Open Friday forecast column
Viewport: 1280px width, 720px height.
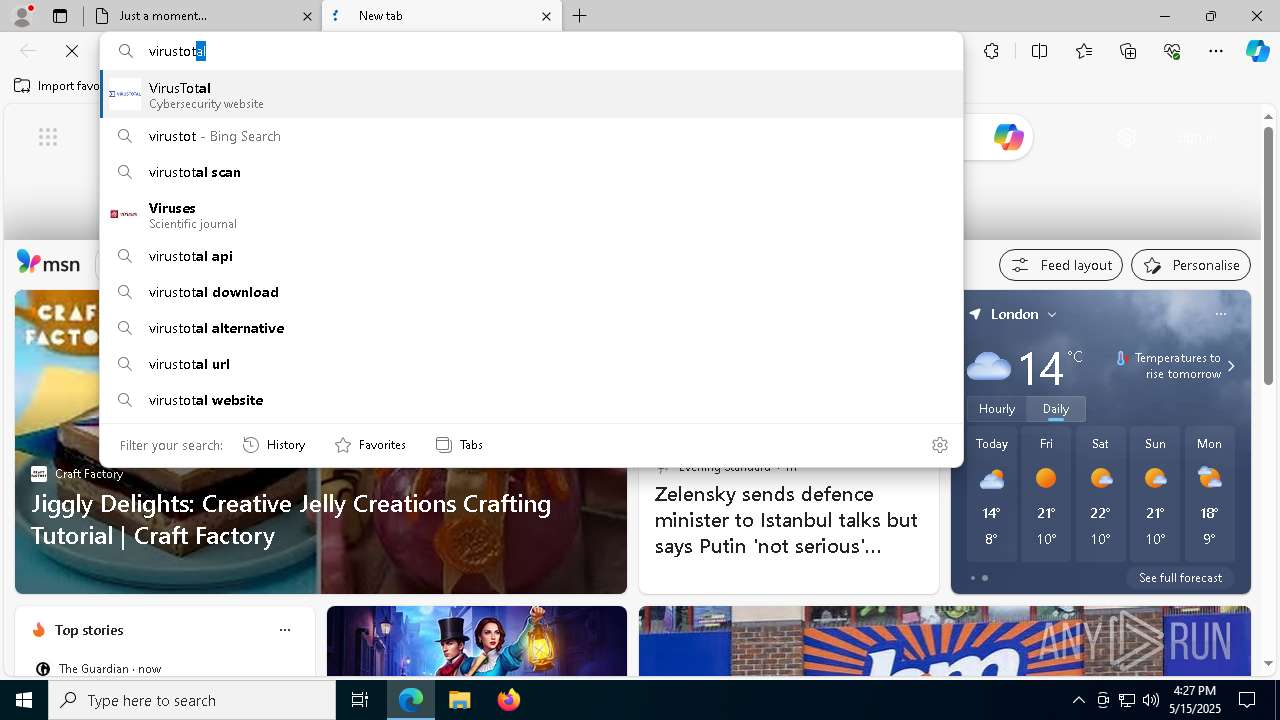point(1046,496)
